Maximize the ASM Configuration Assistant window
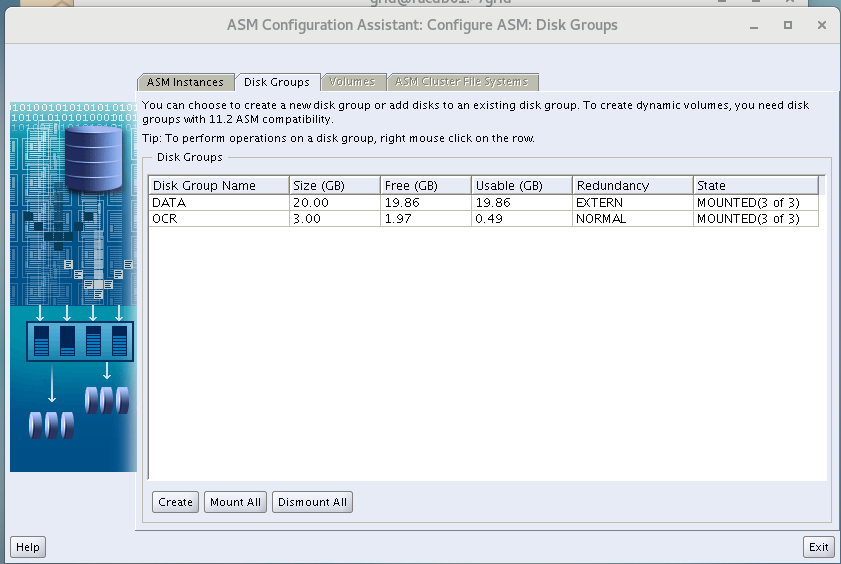This screenshot has width=841, height=564. (788, 25)
